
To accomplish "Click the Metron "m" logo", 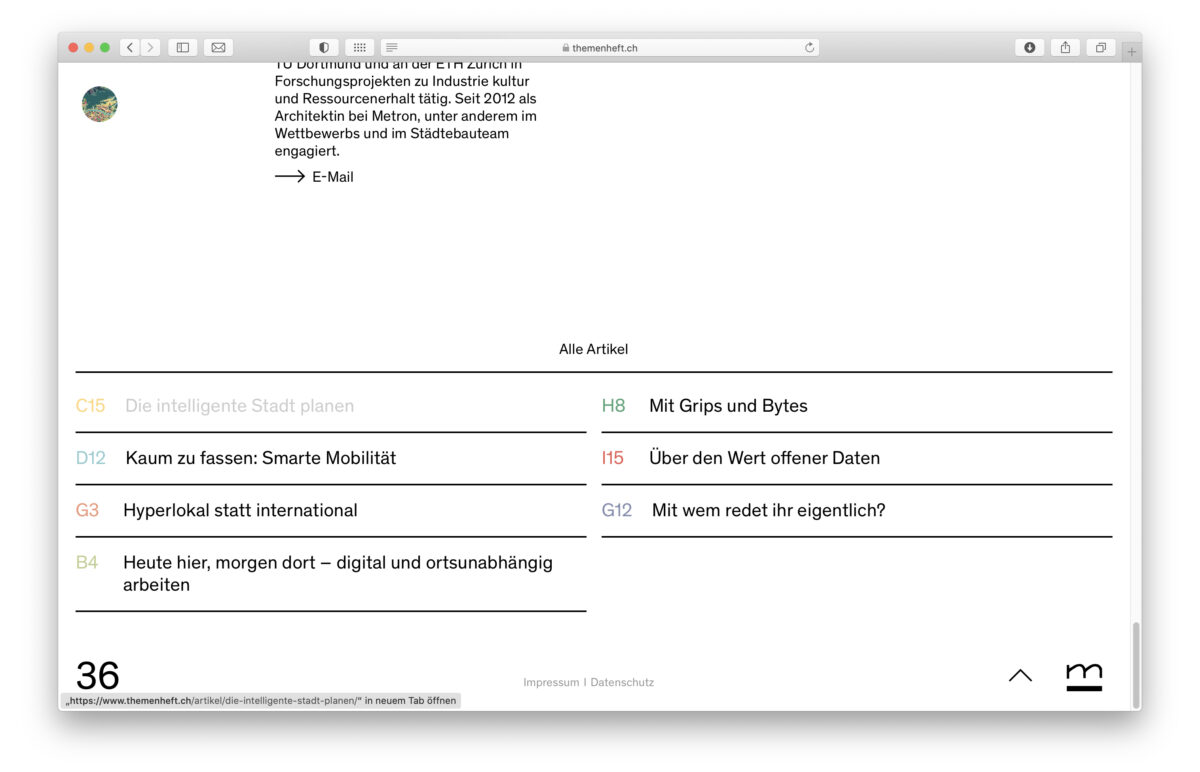I will point(1084,676).
